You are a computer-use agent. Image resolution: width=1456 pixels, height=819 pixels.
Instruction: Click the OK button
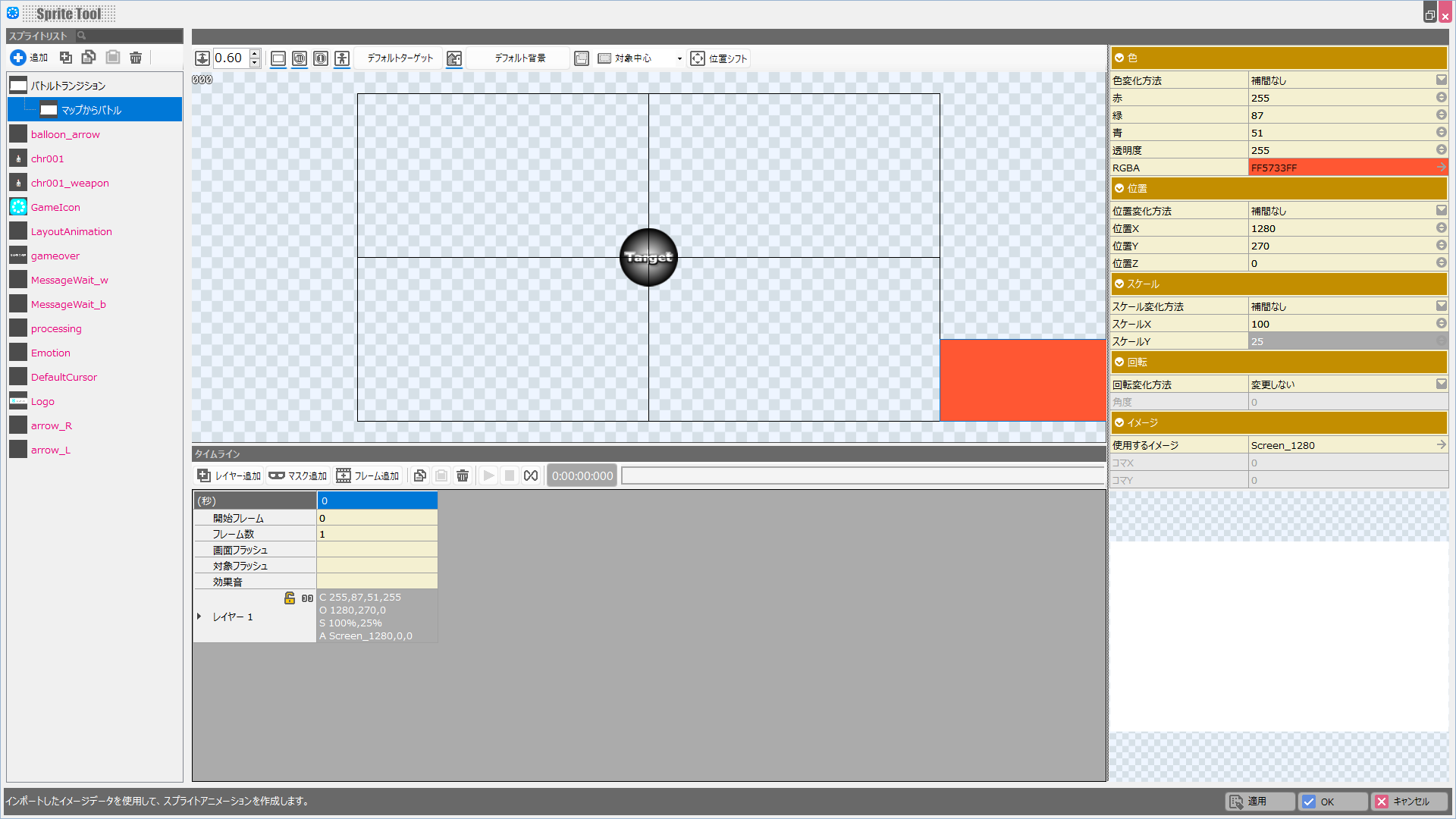tap(1332, 802)
